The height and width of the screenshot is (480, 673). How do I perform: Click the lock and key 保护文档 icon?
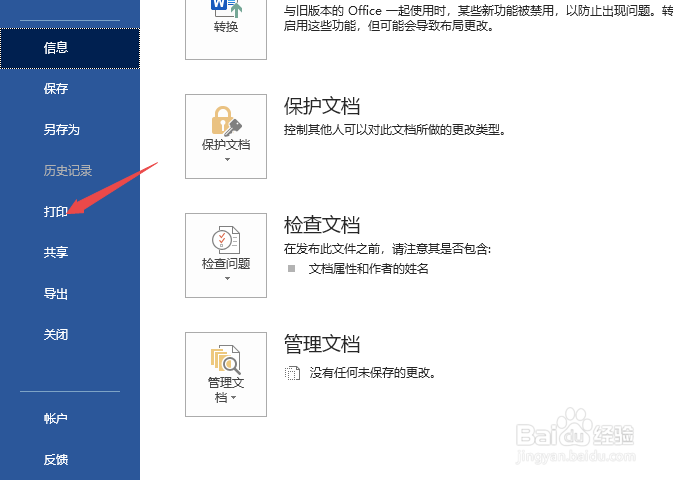pyautogui.click(x=227, y=121)
